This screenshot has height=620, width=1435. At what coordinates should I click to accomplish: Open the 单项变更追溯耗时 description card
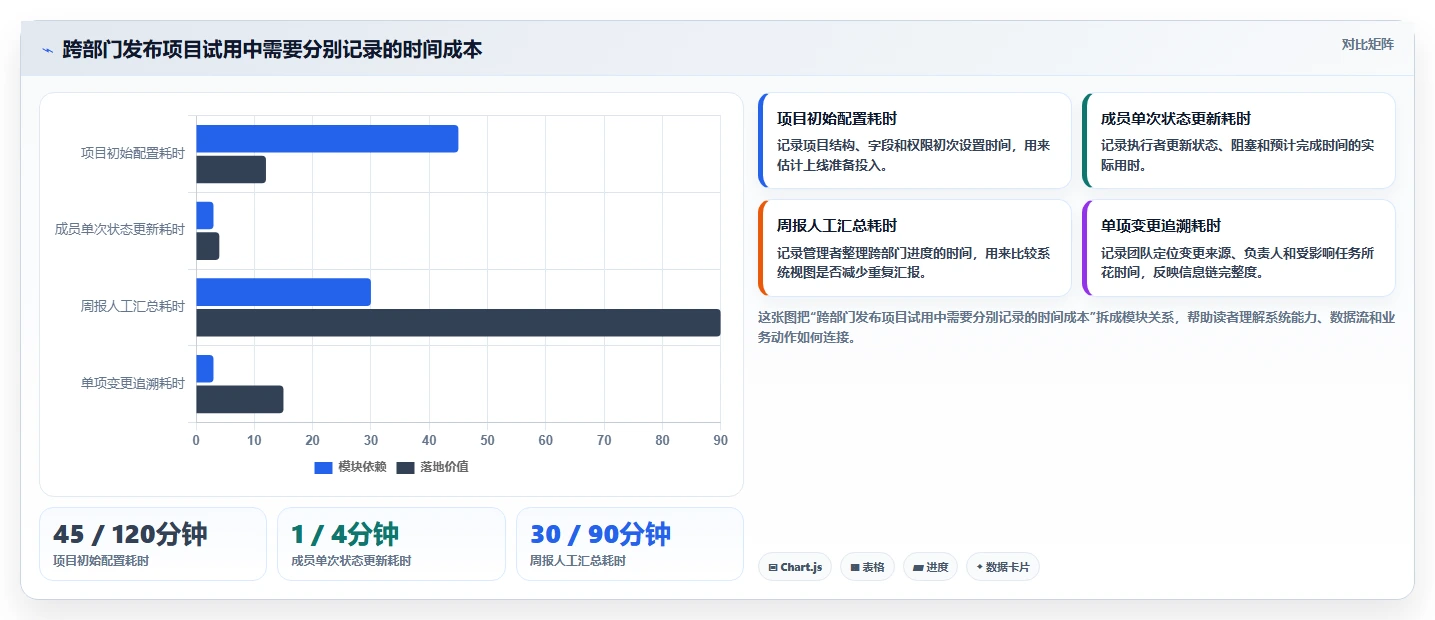1239,248
